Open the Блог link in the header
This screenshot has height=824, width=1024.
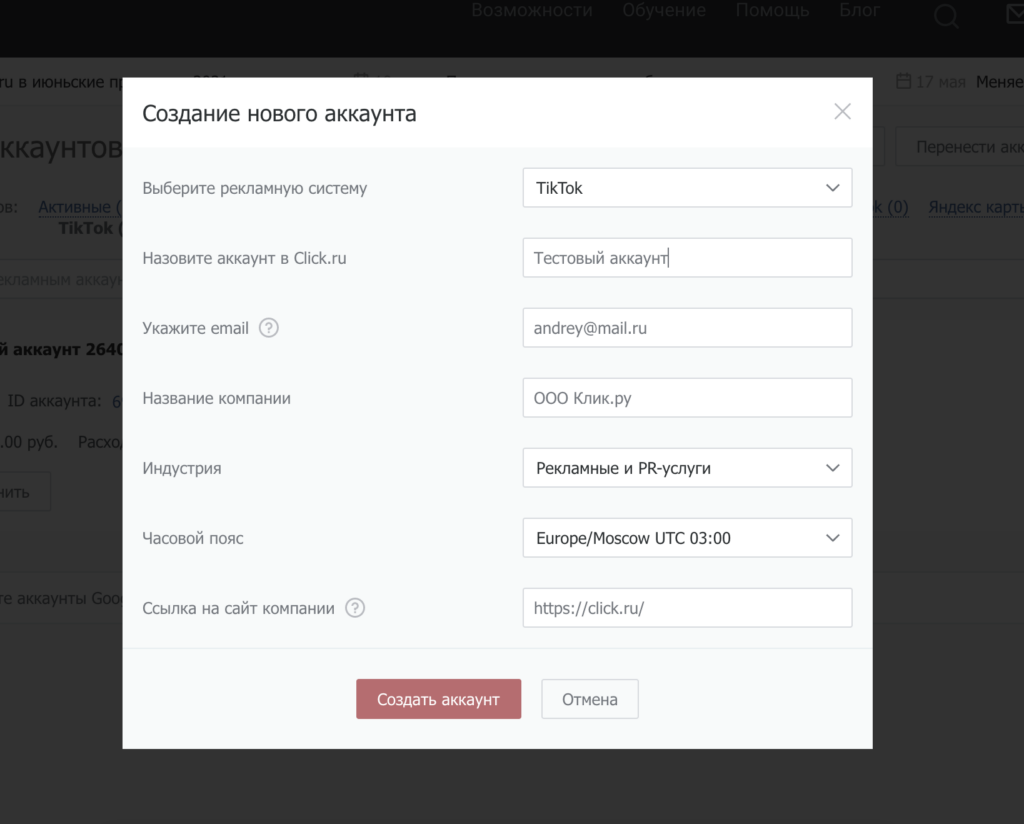[859, 10]
